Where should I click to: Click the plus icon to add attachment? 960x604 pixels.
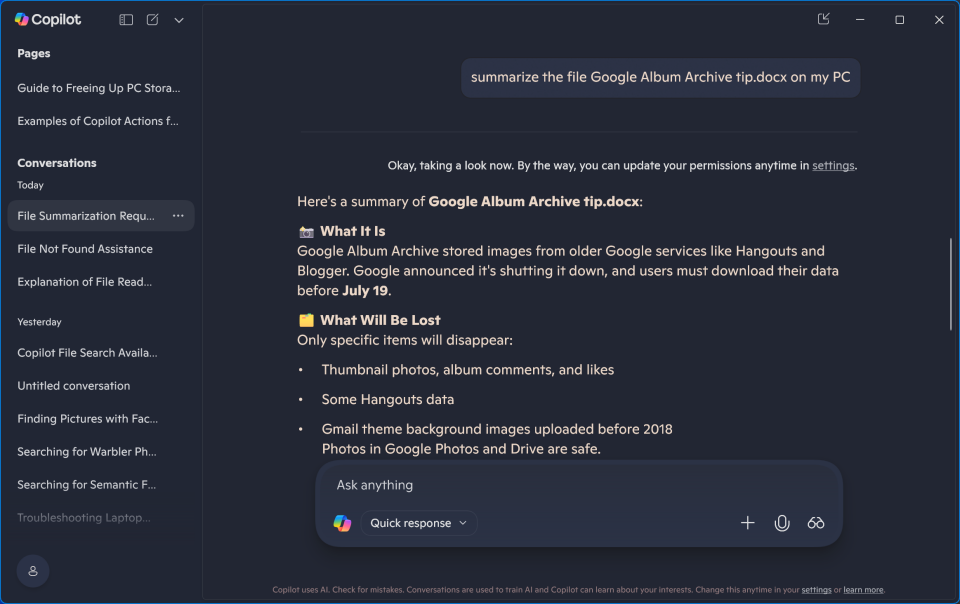pos(747,523)
